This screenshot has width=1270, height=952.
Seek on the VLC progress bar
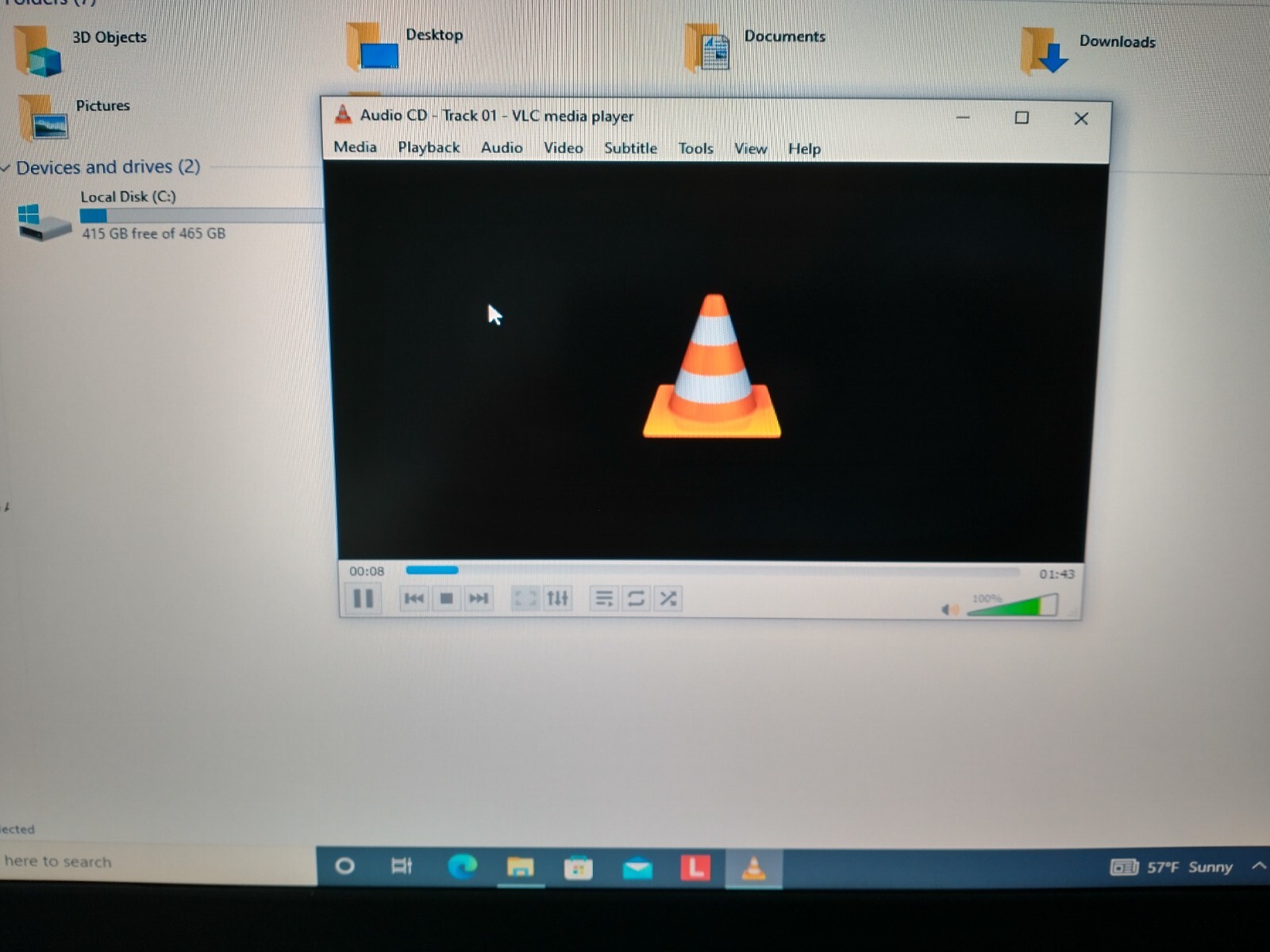tap(713, 570)
